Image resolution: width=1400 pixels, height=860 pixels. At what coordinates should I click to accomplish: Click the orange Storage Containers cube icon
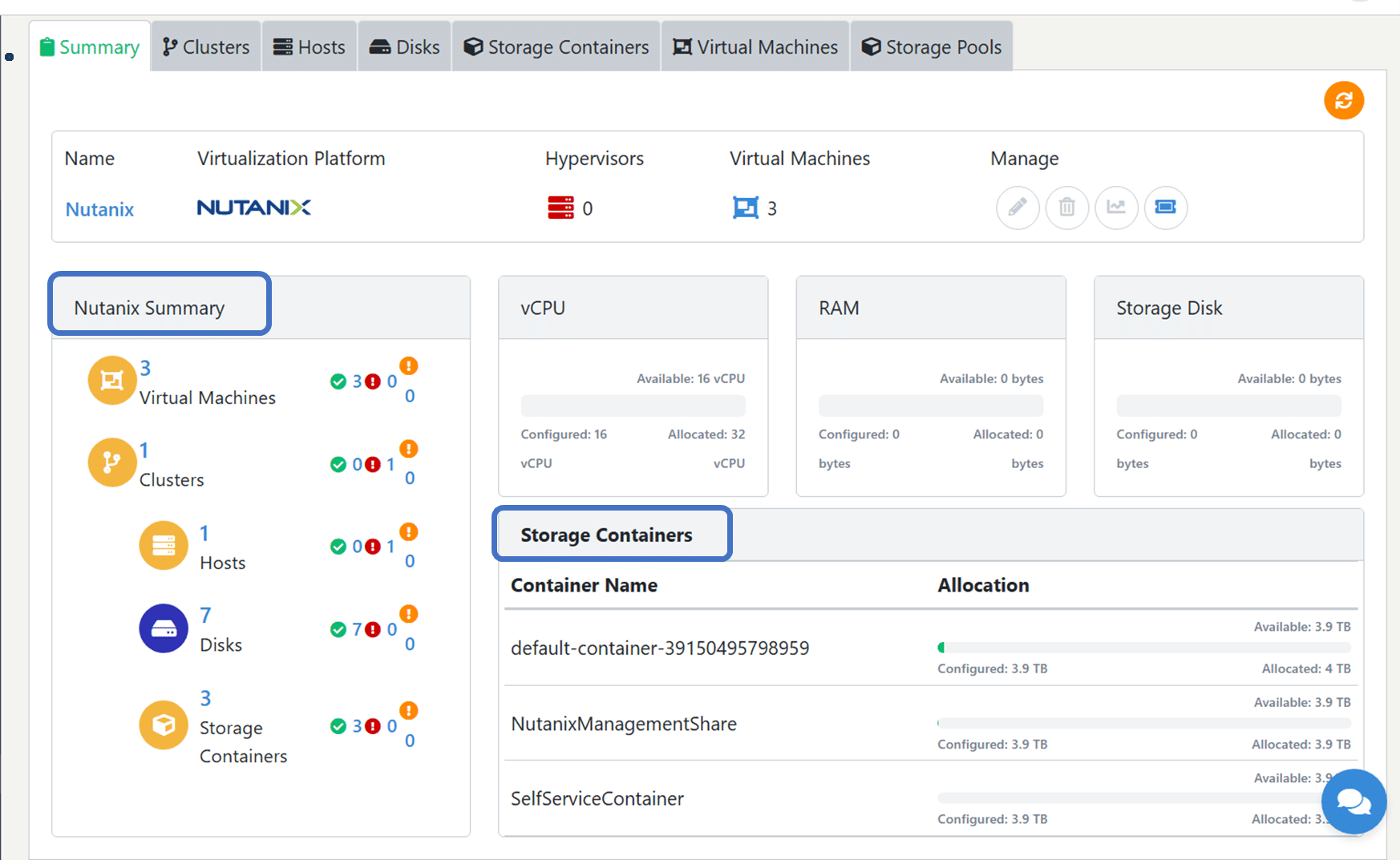[x=164, y=725]
